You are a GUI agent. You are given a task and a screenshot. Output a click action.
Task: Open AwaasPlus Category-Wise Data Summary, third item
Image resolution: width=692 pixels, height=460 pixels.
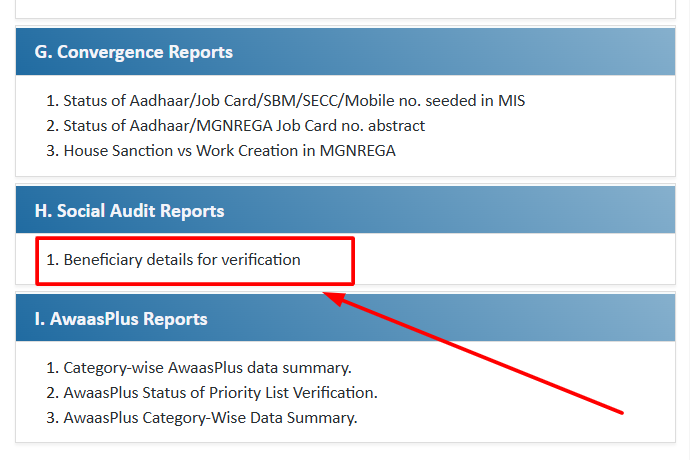(210, 418)
